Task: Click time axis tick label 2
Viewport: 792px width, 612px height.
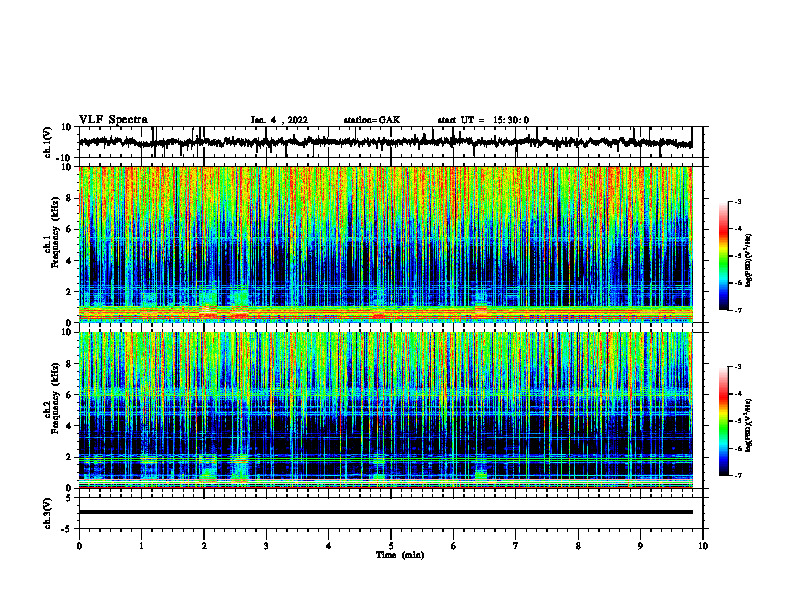Action: click(204, 546)
